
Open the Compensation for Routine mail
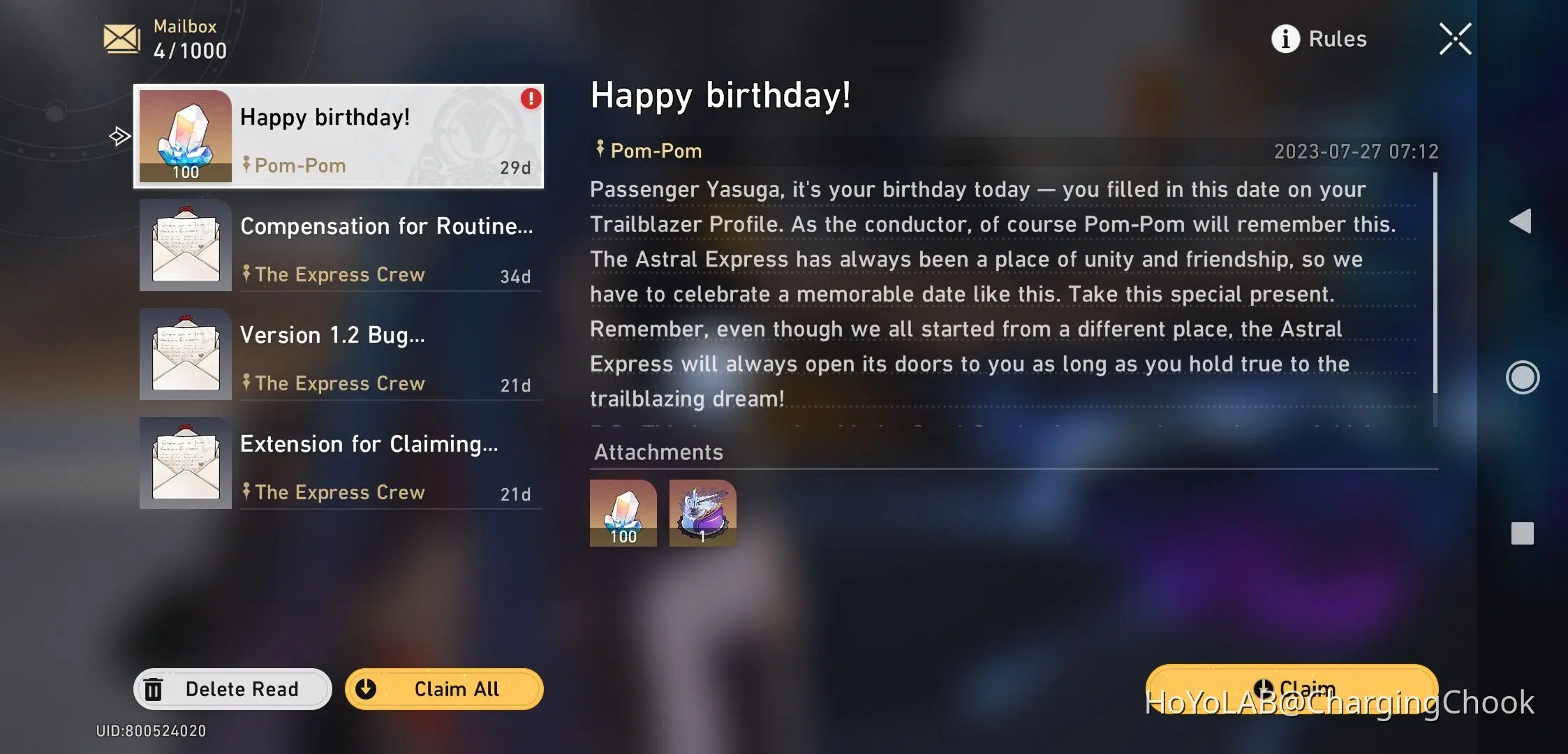pyautogui.click(x=341, y=245)
